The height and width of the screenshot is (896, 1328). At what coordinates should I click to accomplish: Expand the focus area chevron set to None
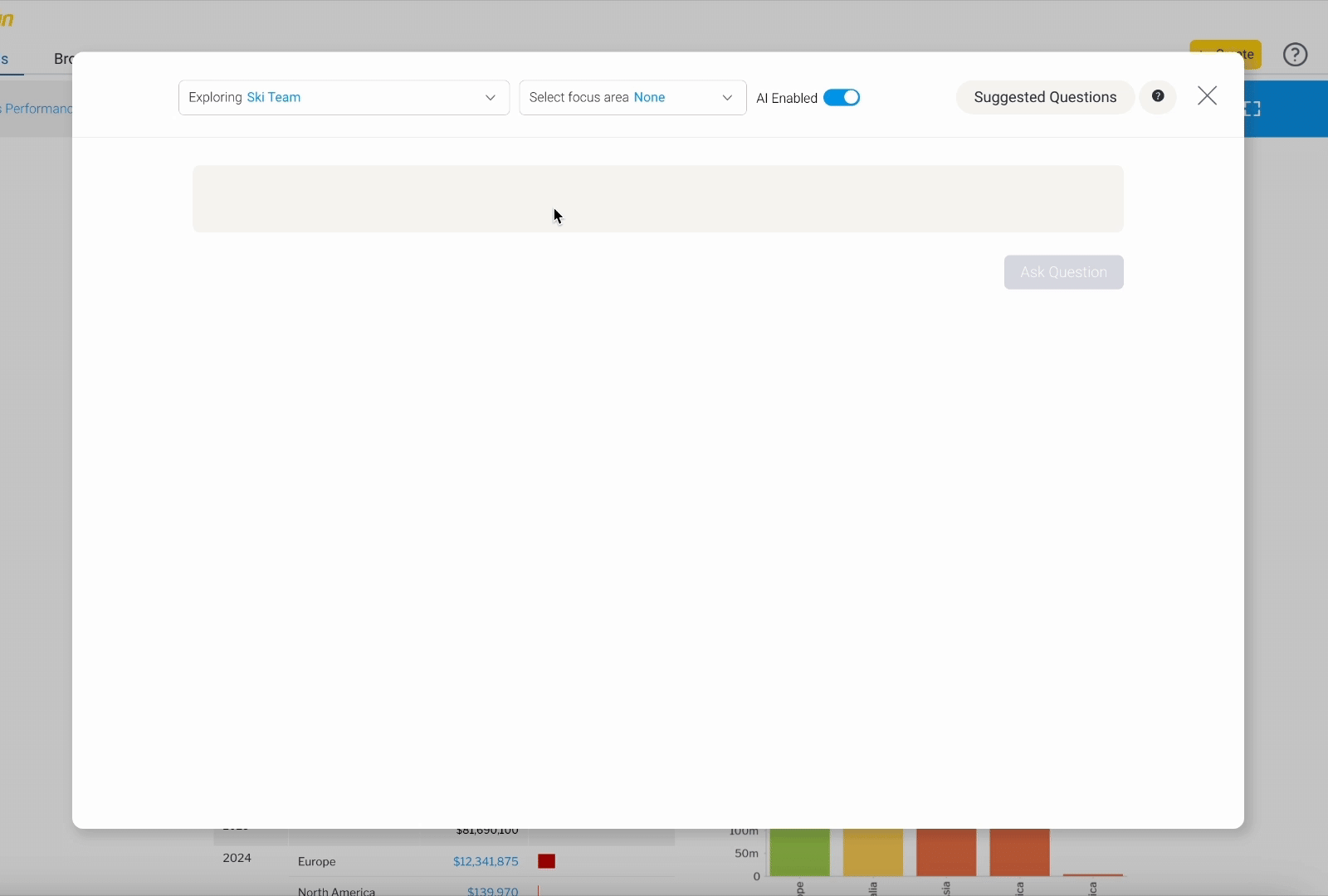[727, 97]
